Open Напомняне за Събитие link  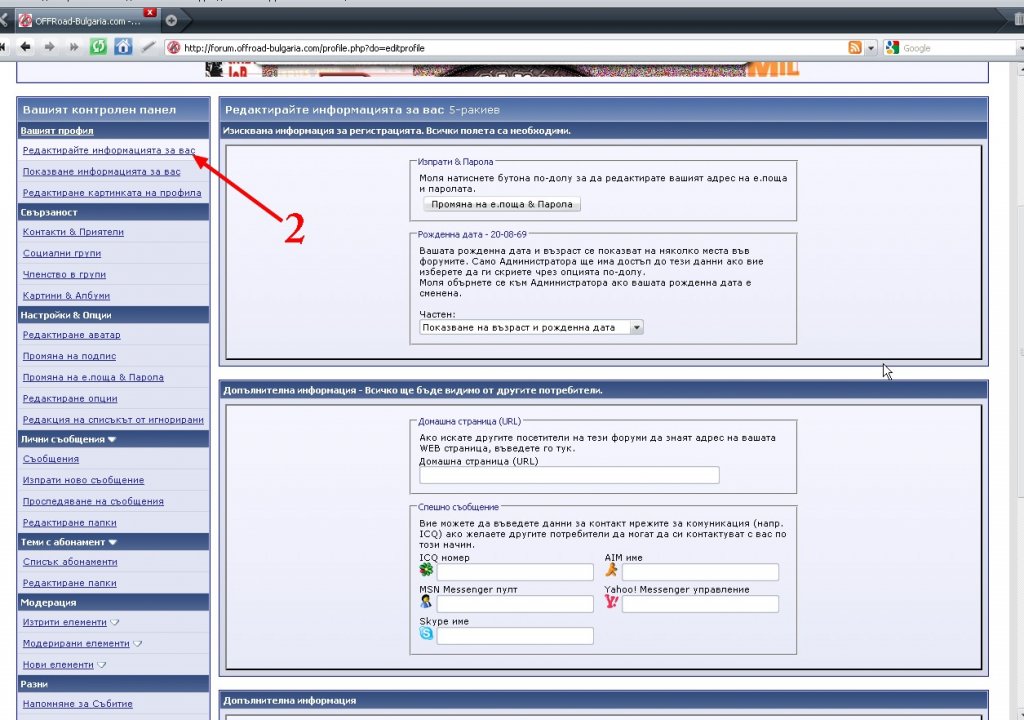77,704
